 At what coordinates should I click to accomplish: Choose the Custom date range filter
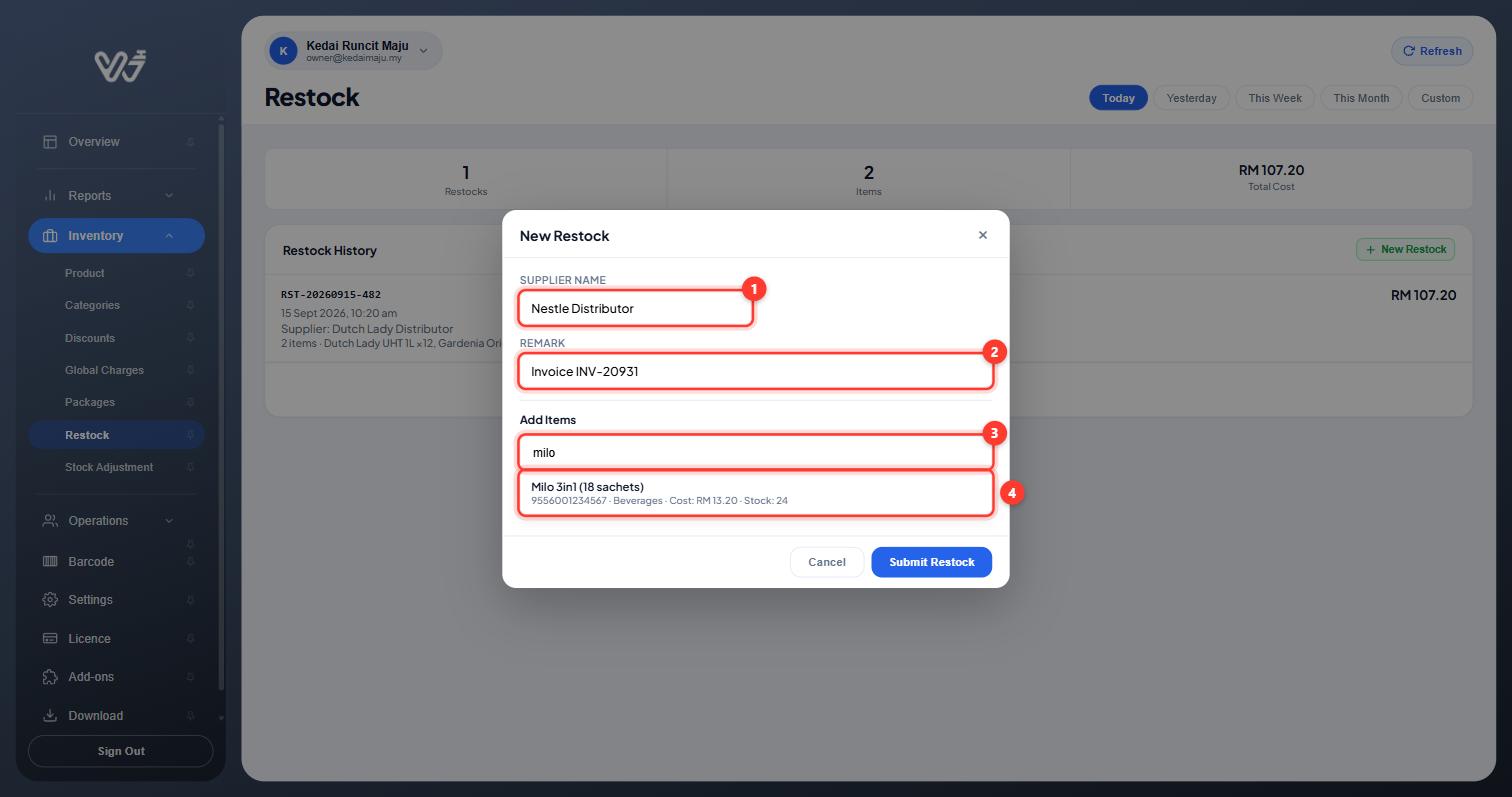(1441, 98)
